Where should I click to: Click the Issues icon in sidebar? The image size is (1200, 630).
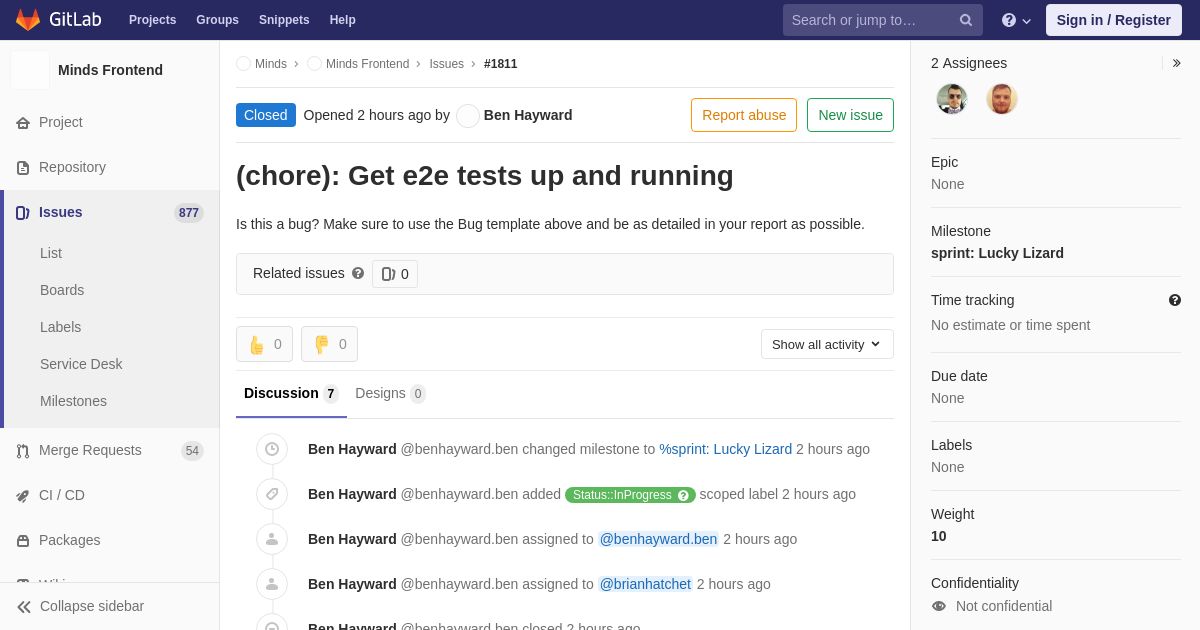[x=23, y=213]
